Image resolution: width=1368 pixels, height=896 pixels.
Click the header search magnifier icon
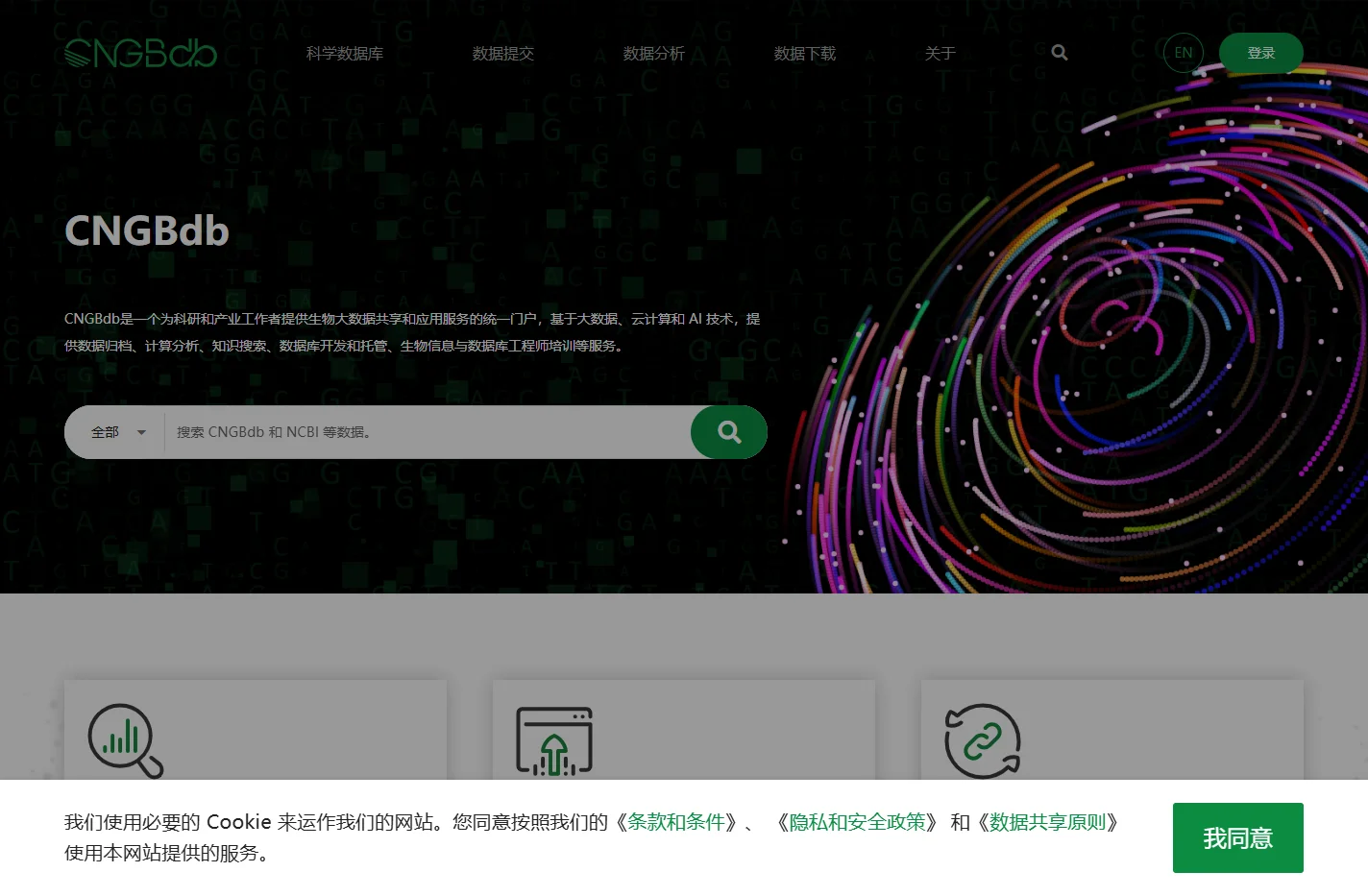(1060, 53)
